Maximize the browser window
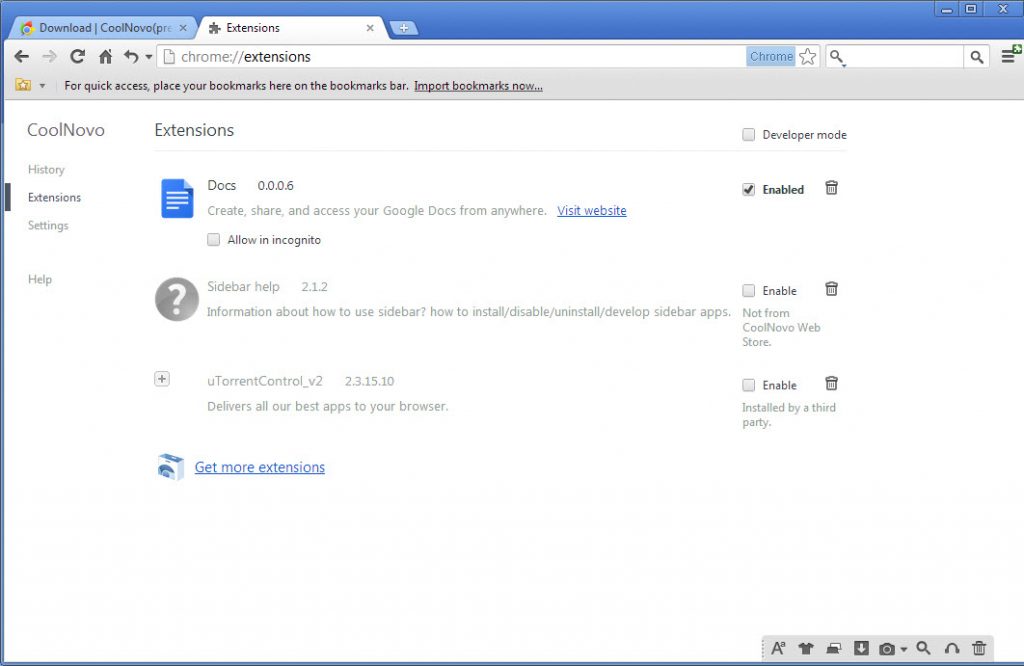 [x=971, y=9]
